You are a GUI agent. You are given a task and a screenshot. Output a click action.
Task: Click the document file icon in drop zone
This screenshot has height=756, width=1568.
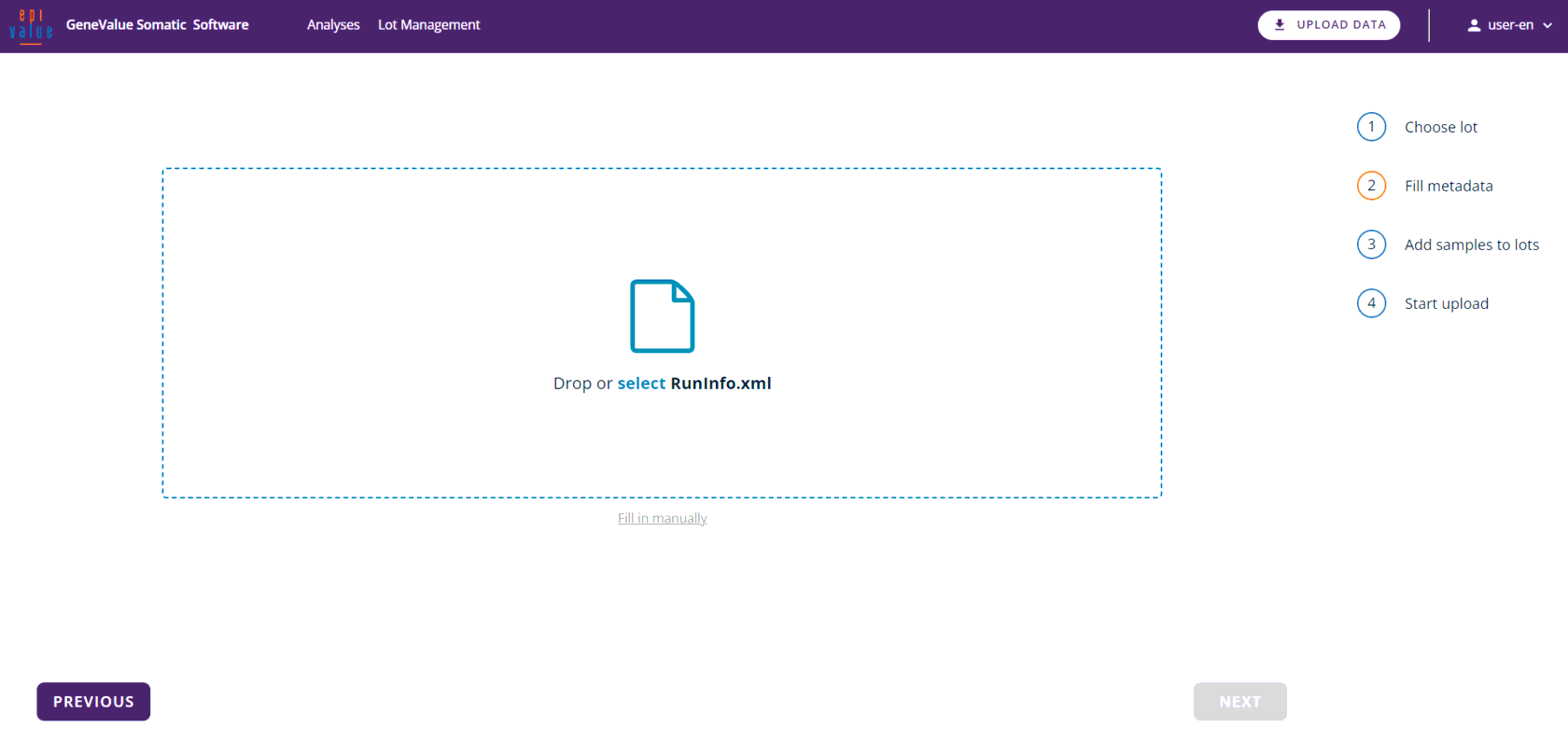pos(662,316)
